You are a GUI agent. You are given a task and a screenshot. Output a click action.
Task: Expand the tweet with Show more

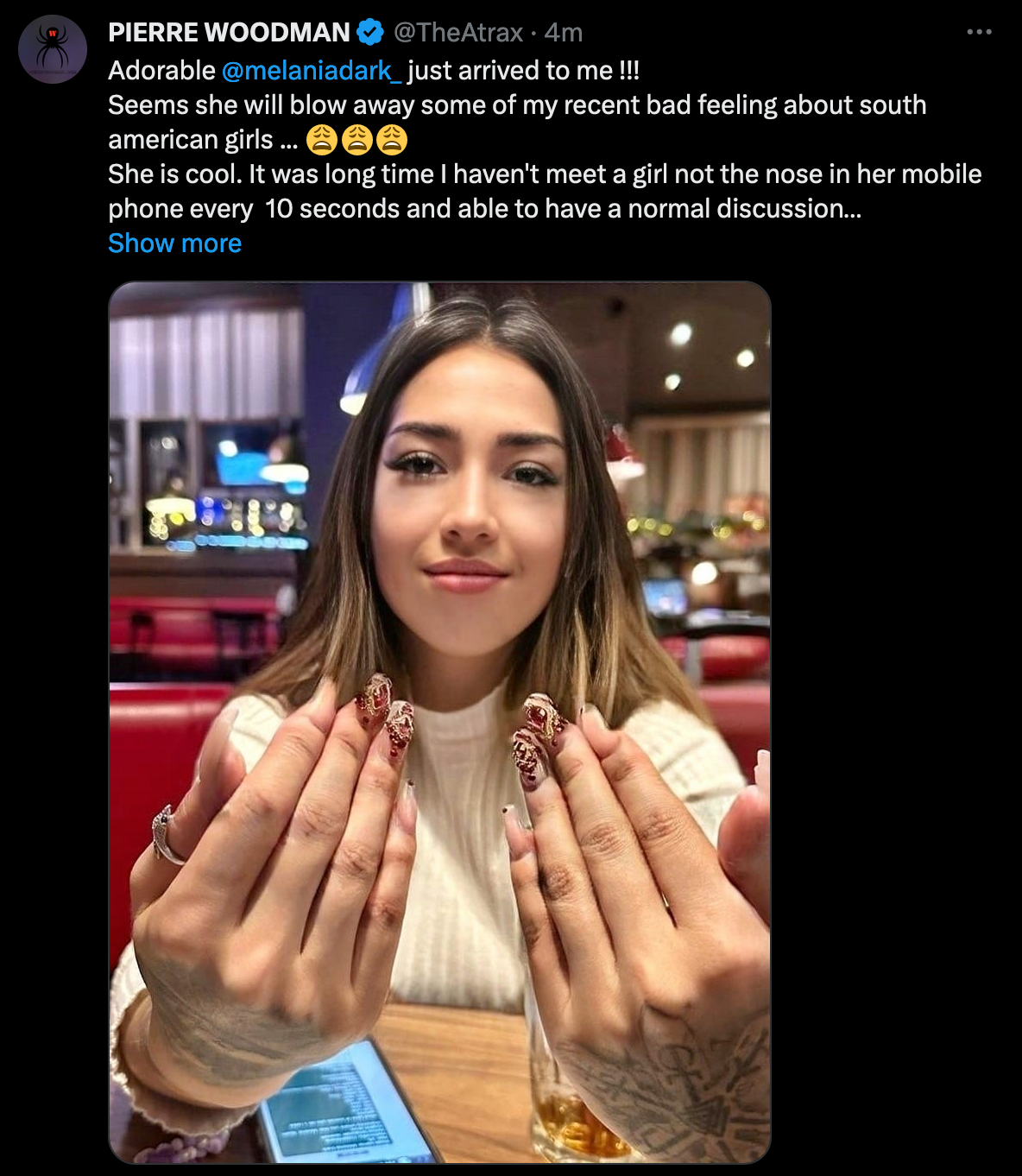click(174, 243)
